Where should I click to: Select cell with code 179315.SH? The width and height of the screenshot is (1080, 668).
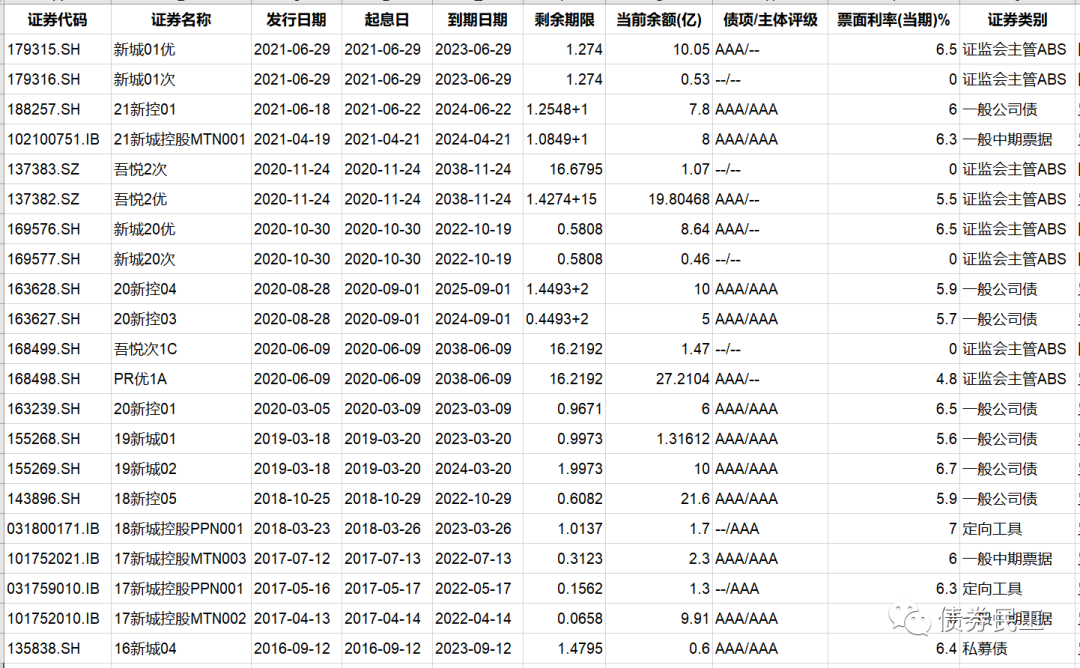43,49
